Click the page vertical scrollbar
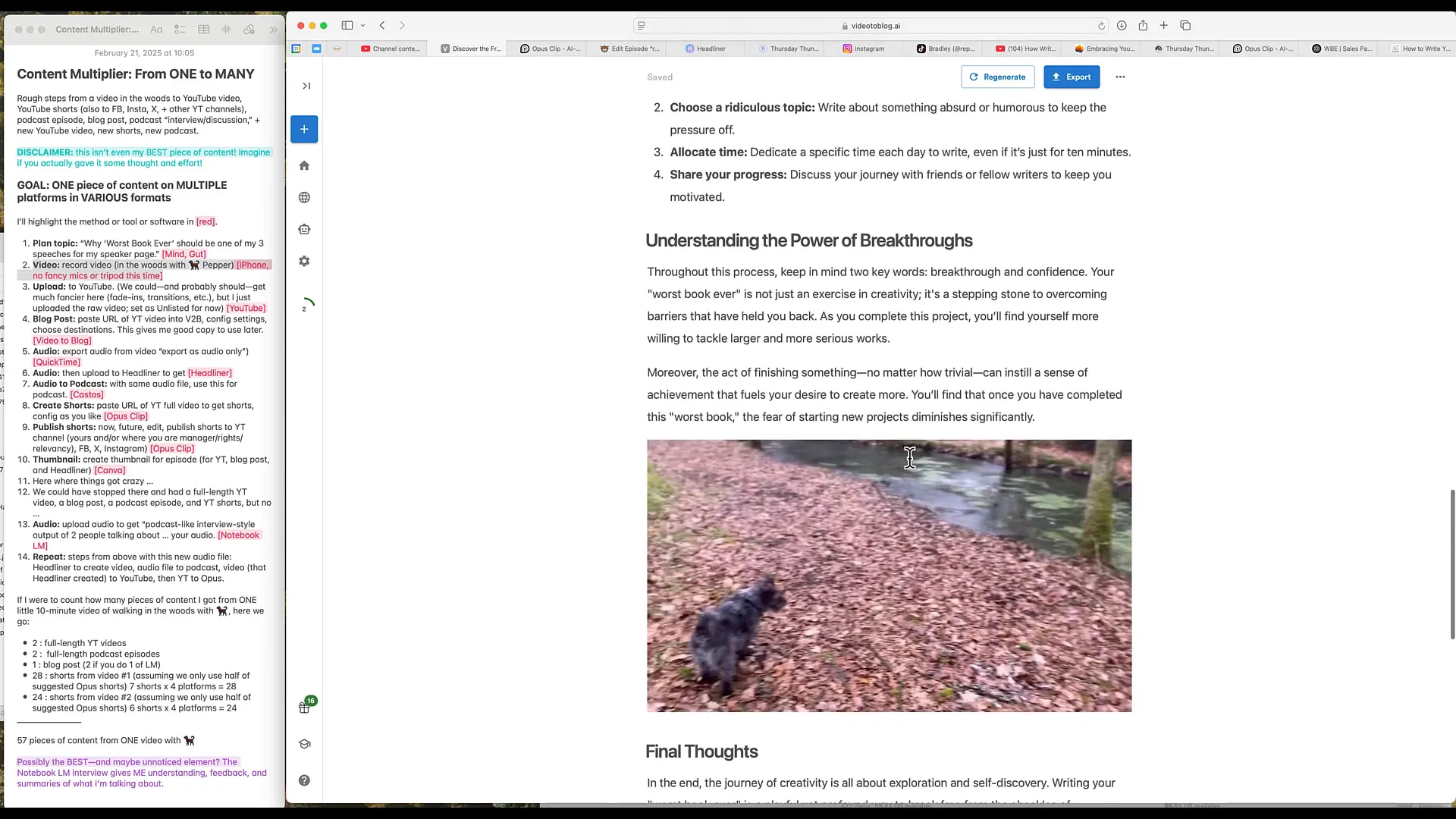 point(1452,564)
